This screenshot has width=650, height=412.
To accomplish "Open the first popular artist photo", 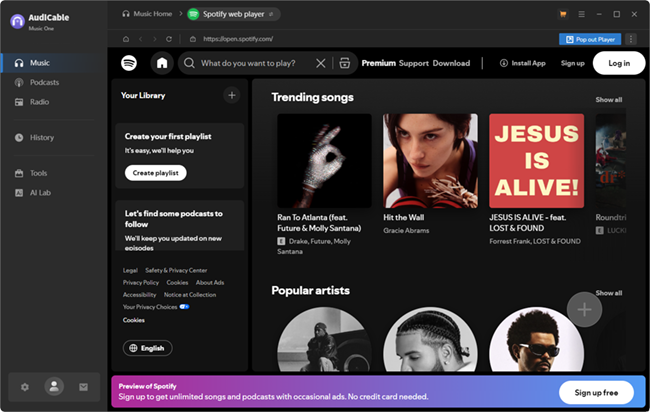I will (x=324, y=339).
